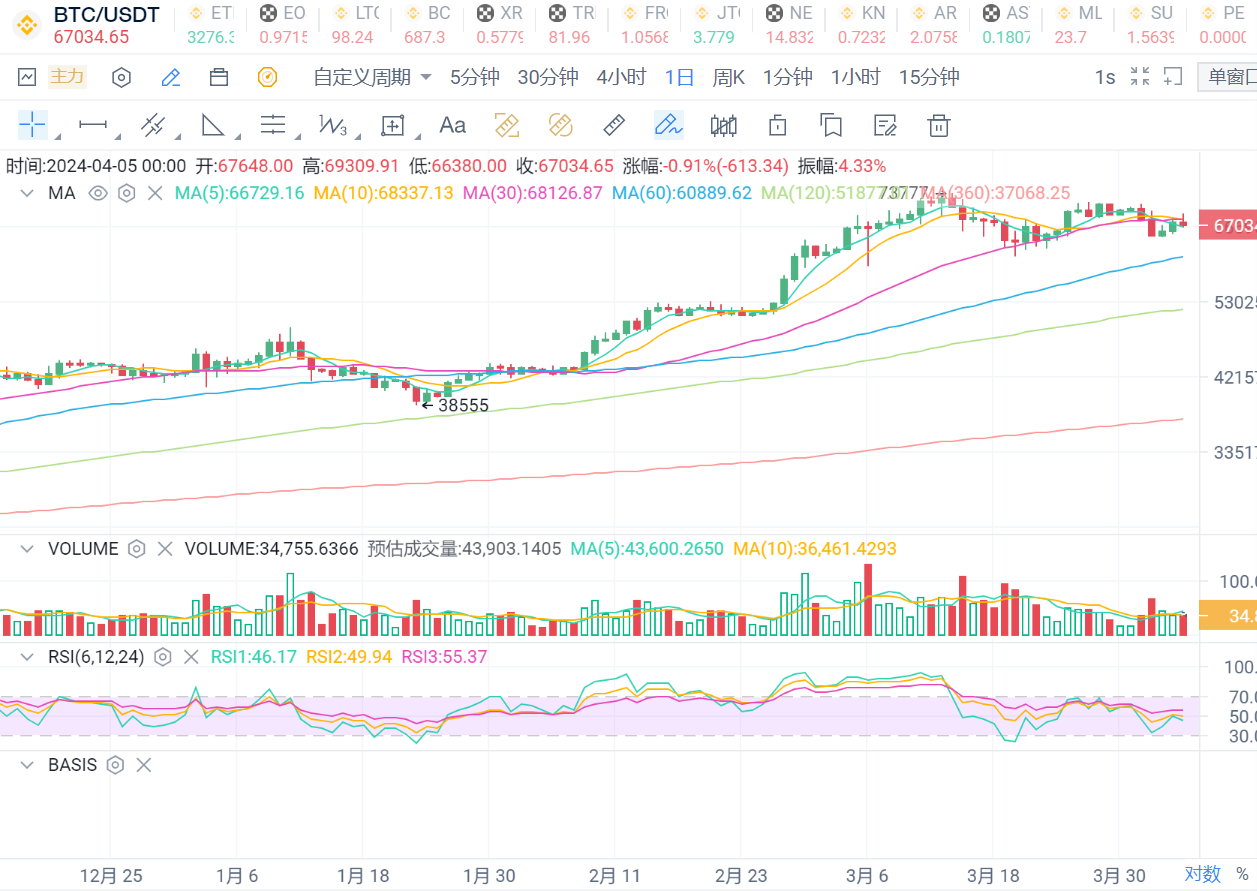The width and height of the screenshot is (1257, 891).
Task: Switch to the 4小时 timeframe
Action: (x=621, y=77)
